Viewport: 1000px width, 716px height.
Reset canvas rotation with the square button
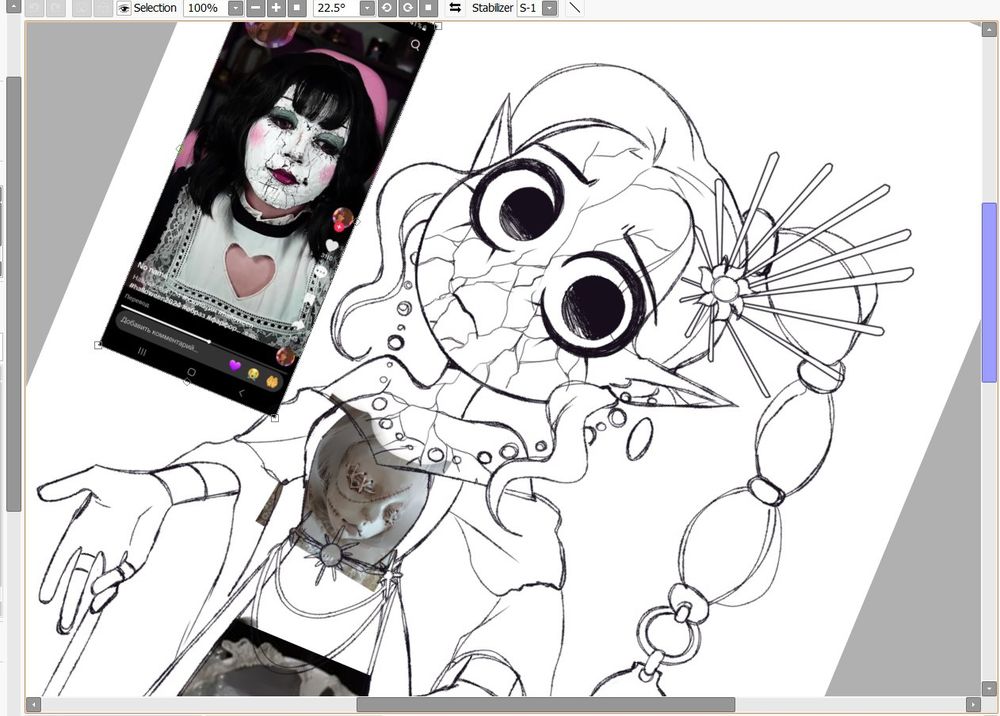(x=429, y=8)
